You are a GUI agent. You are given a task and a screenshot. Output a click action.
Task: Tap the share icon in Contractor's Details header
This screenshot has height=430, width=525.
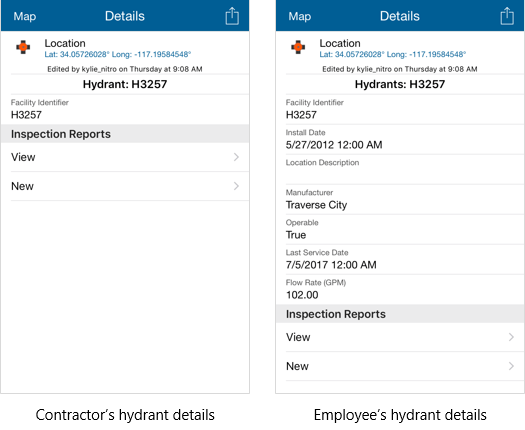pyautogui.click(x=232, y=16)
